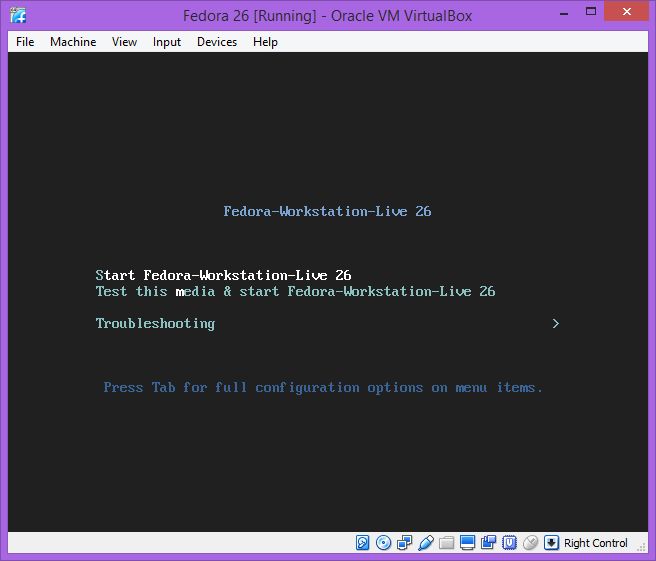Open the Devices menu
The height and width of the screenshot is (561, 656).
pyautogui.click(x=217, y=42)
